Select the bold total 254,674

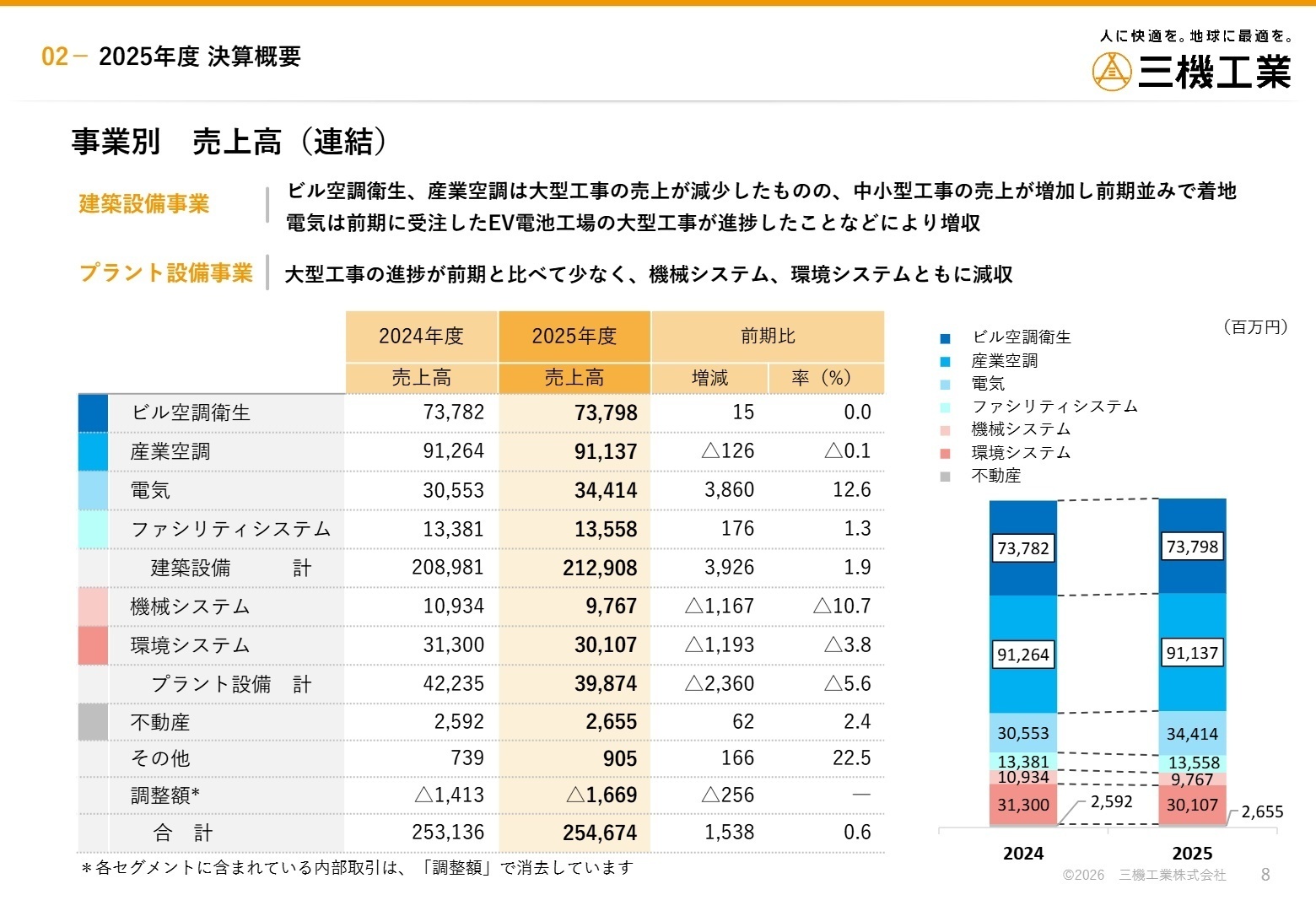[600, 833]
